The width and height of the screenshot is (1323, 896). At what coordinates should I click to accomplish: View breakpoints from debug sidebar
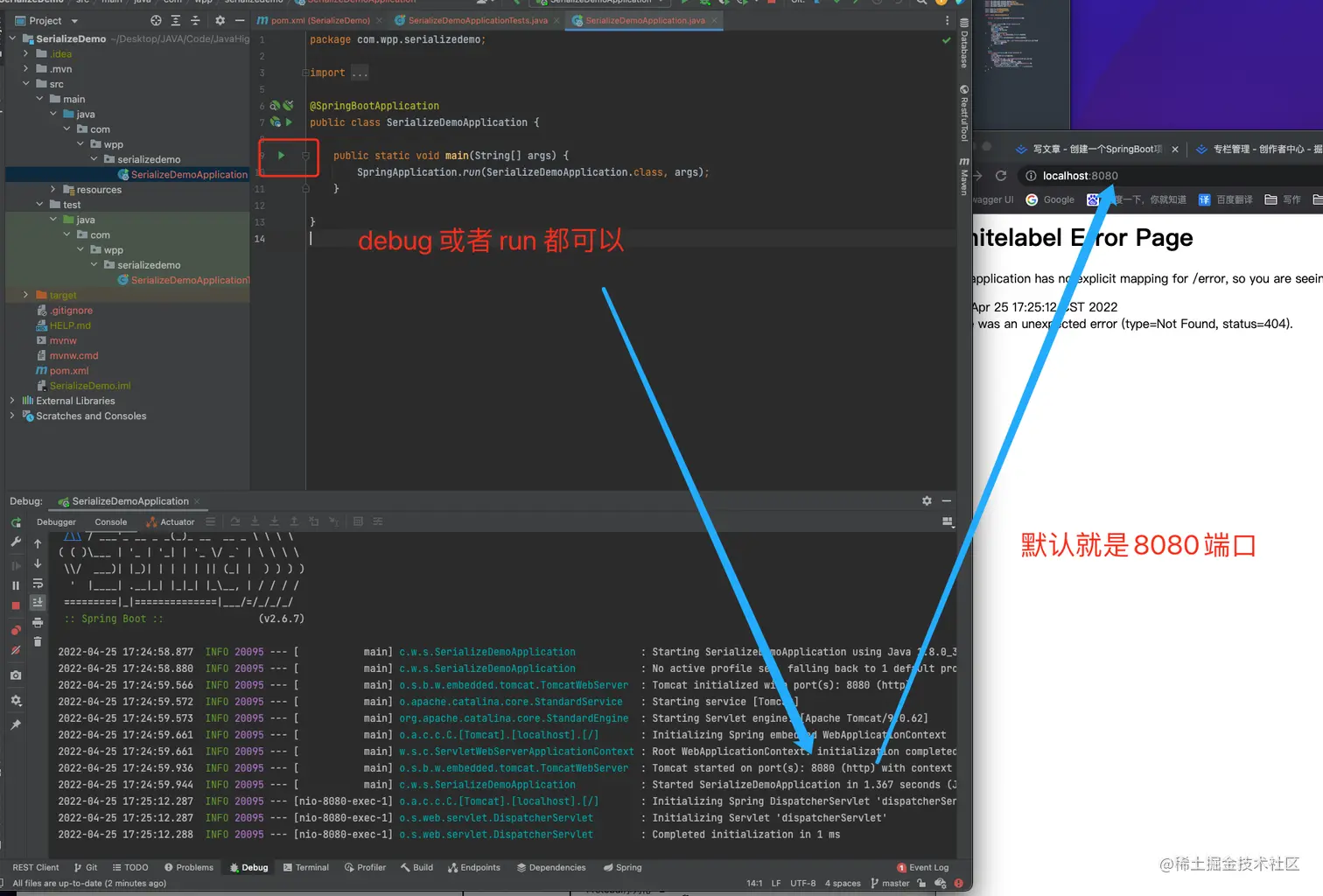[x=16, y=630]
